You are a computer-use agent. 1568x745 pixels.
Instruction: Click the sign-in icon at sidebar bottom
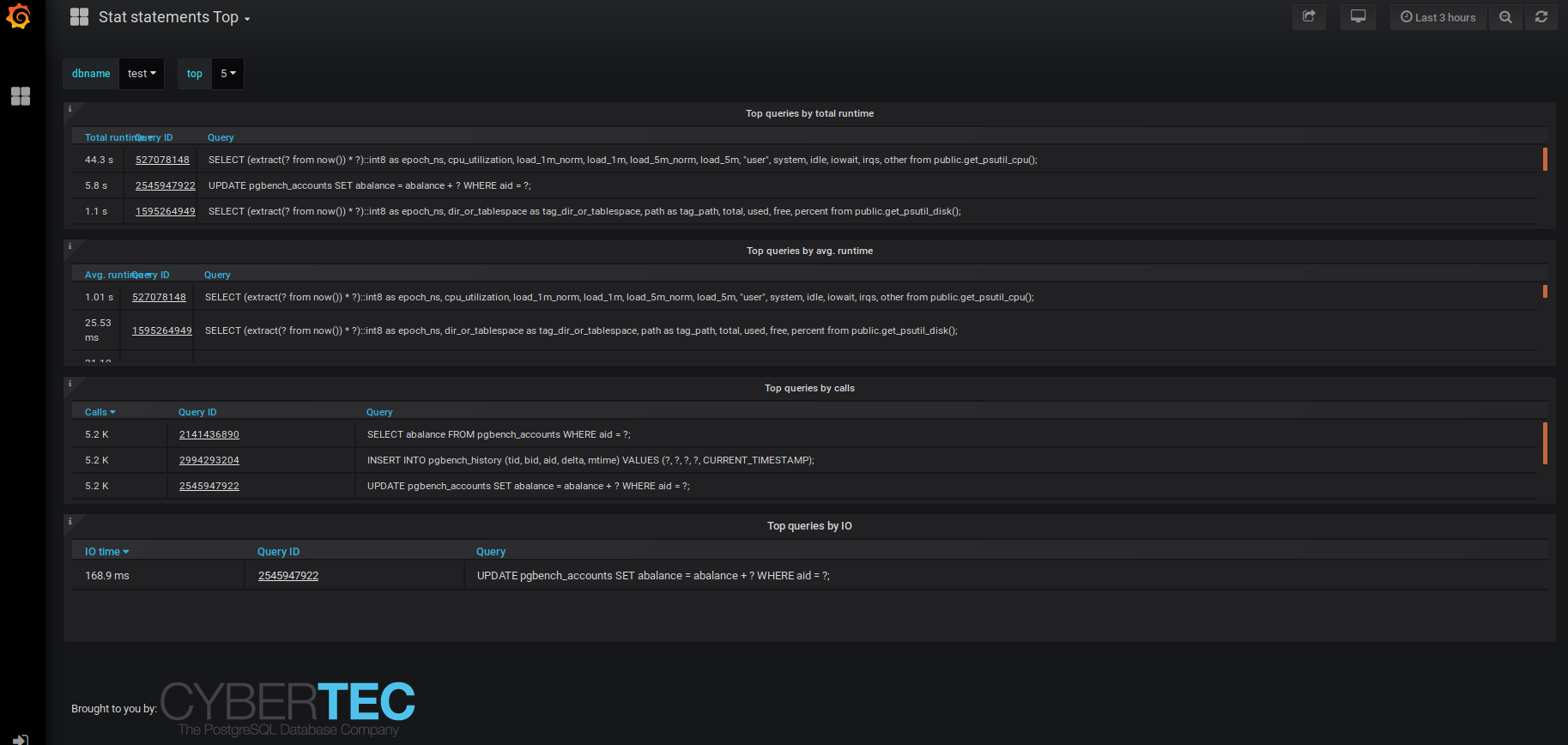click(x=21, y=739)
